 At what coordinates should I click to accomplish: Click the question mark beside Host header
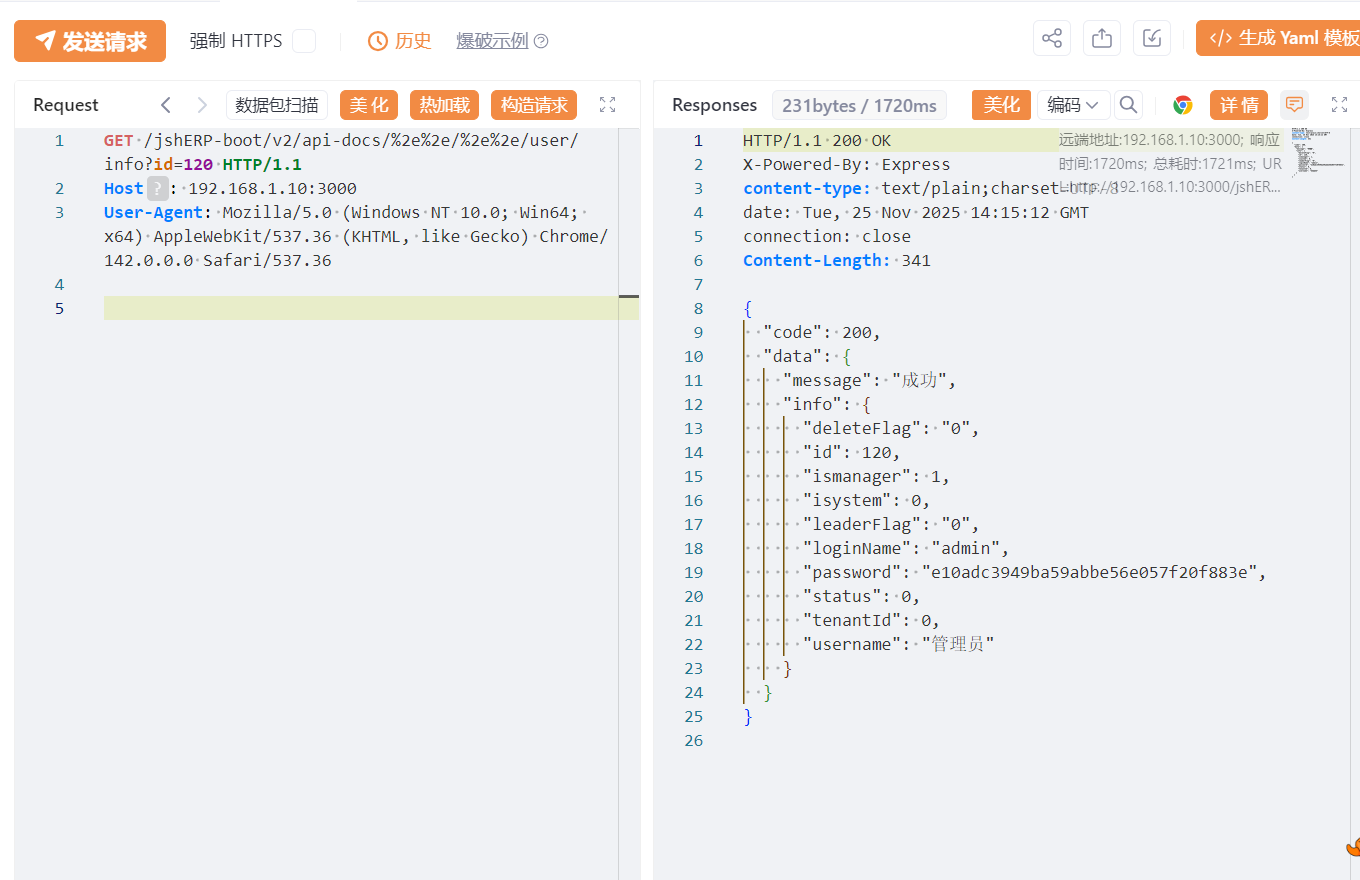pos(157,188)
